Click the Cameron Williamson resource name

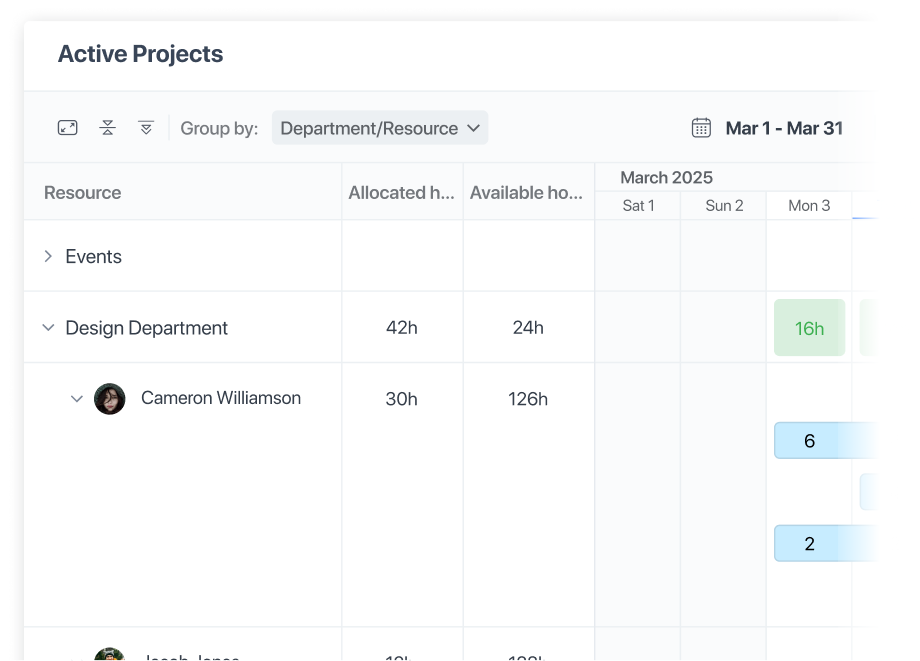click(x=221, y=398)
